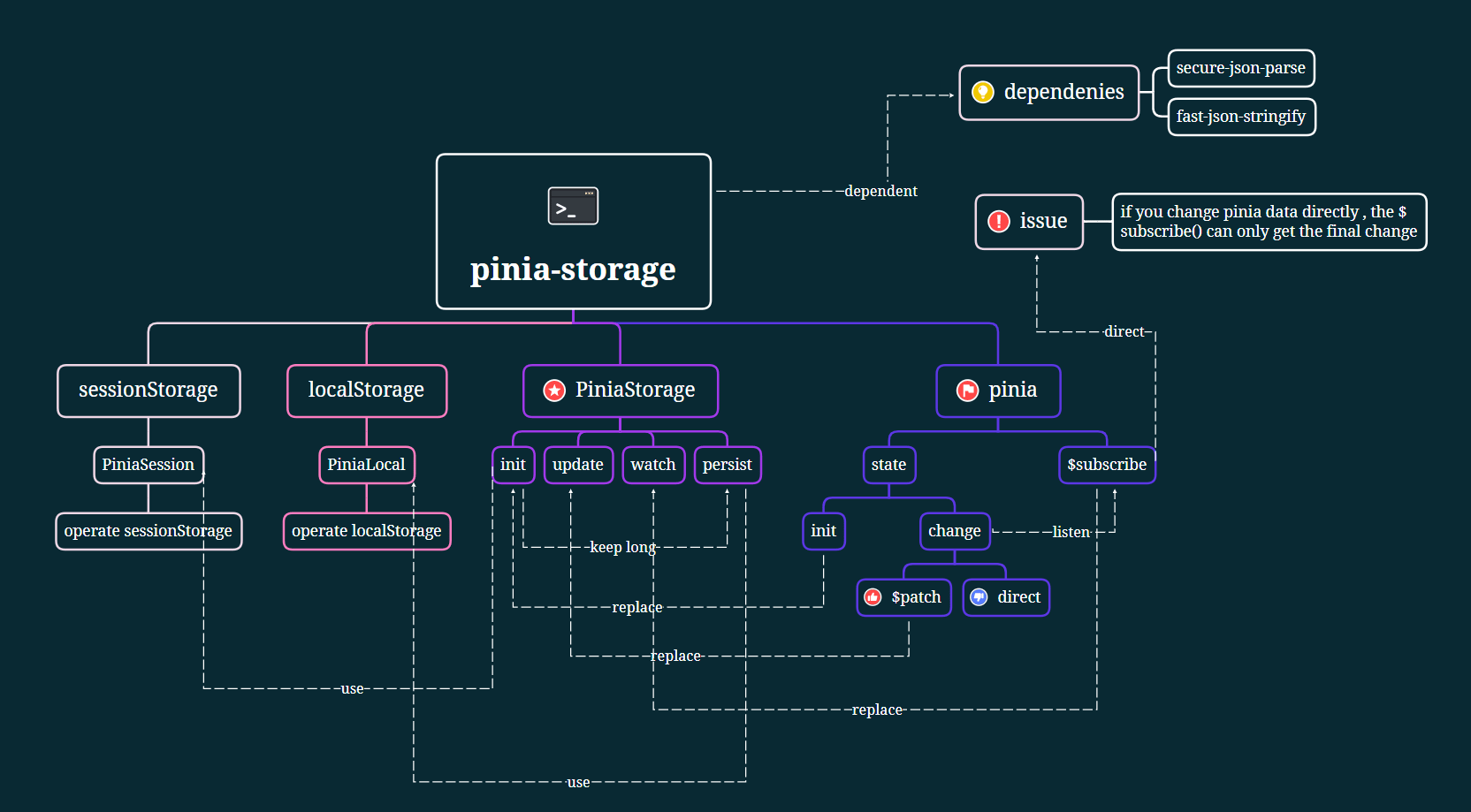Select the update node
Image resolution: width=1471 pixels, height=812 pixels.
(578, 465)
